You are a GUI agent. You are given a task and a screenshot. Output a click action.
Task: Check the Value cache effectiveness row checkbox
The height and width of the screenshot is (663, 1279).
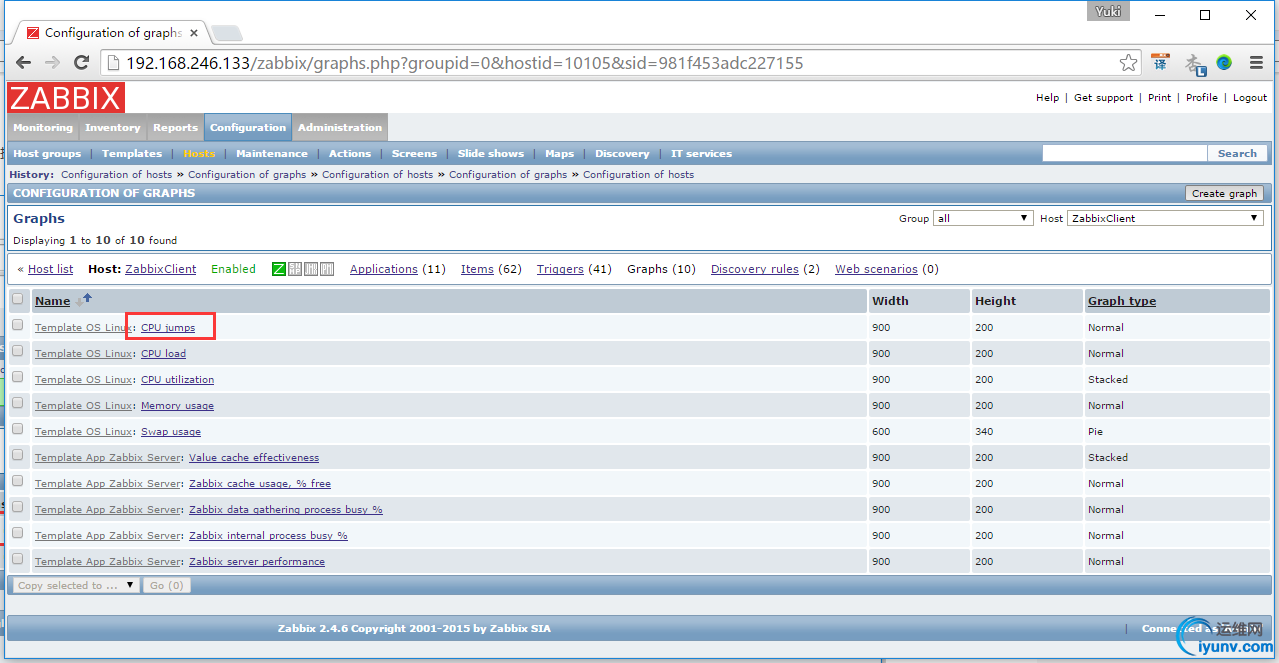click(x=17, y=455)
